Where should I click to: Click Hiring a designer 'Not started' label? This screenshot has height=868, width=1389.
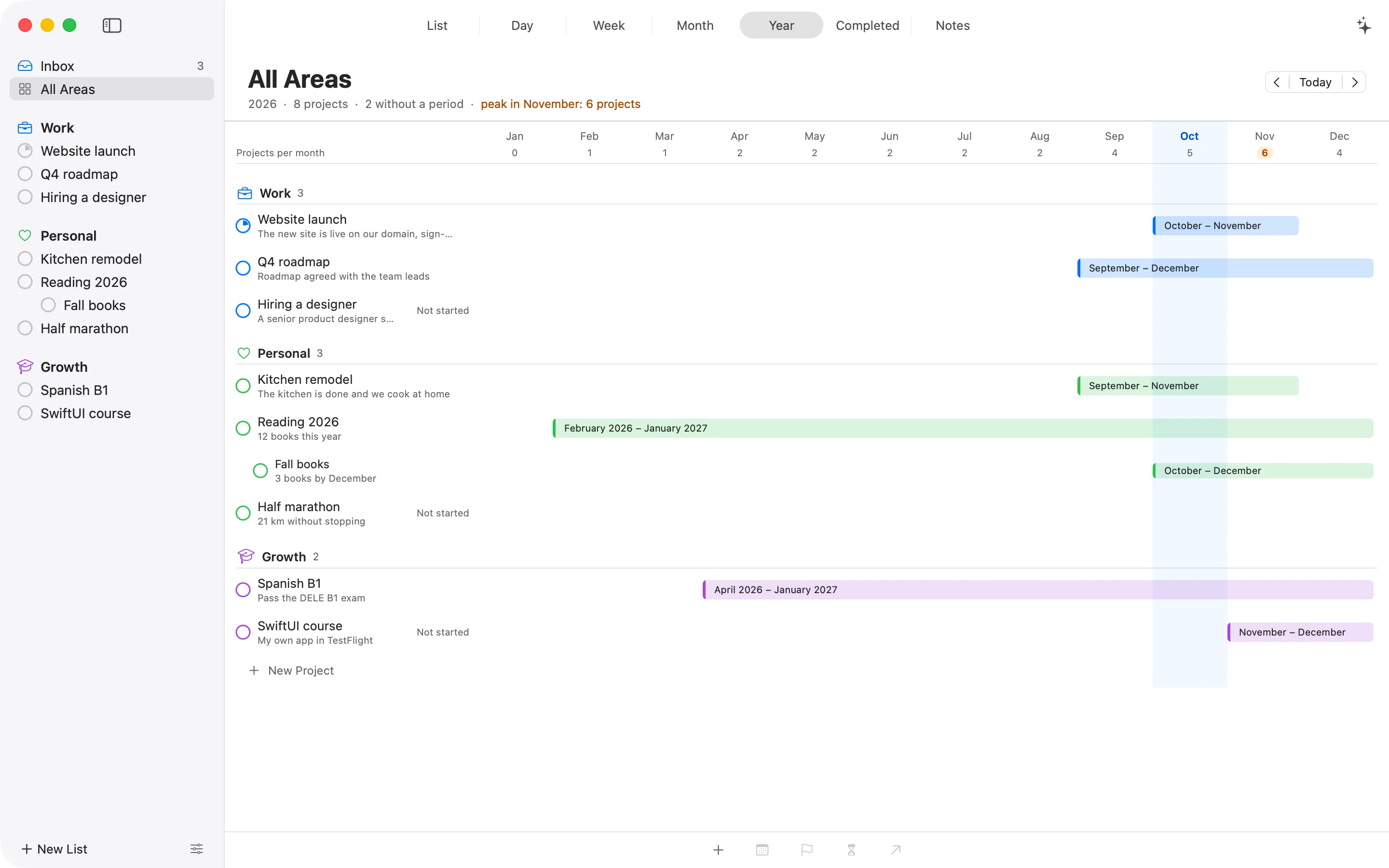443,311
